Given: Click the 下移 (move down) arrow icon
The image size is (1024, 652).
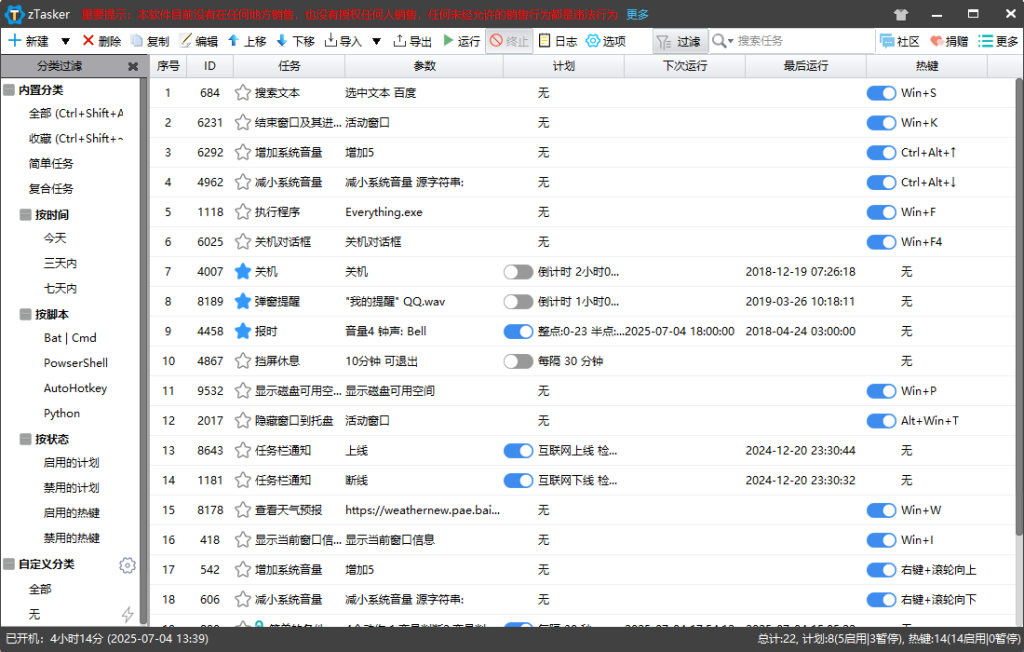Looking at the screenshot, I should (282, 41).
